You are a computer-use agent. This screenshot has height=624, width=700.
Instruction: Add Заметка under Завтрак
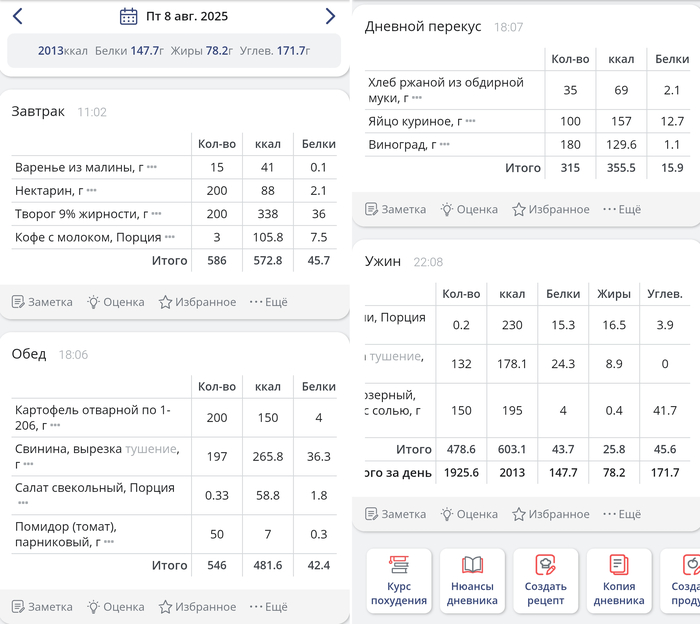point(42,302)
